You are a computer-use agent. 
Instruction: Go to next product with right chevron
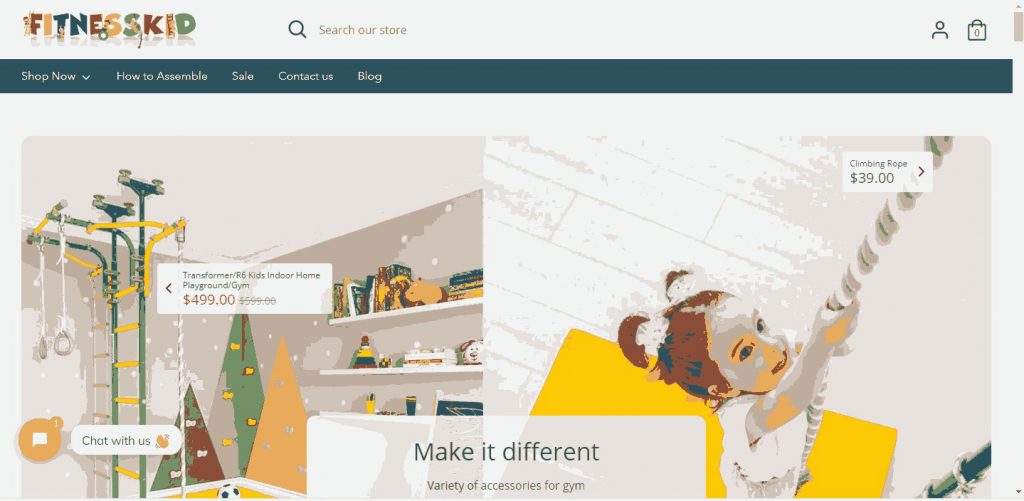[x=921, y=172]
